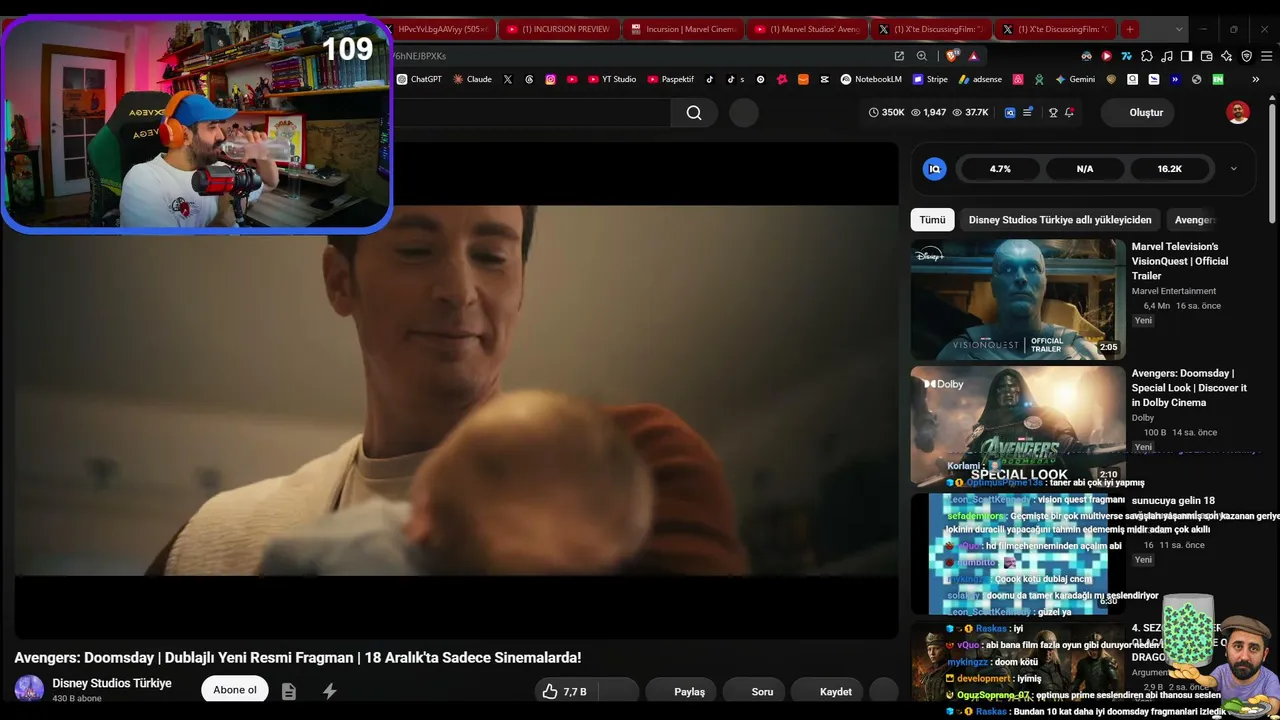Expand the IQ stats panel chevron
The height and width of the screenshot is (720, 1280).
point(1233,169)
